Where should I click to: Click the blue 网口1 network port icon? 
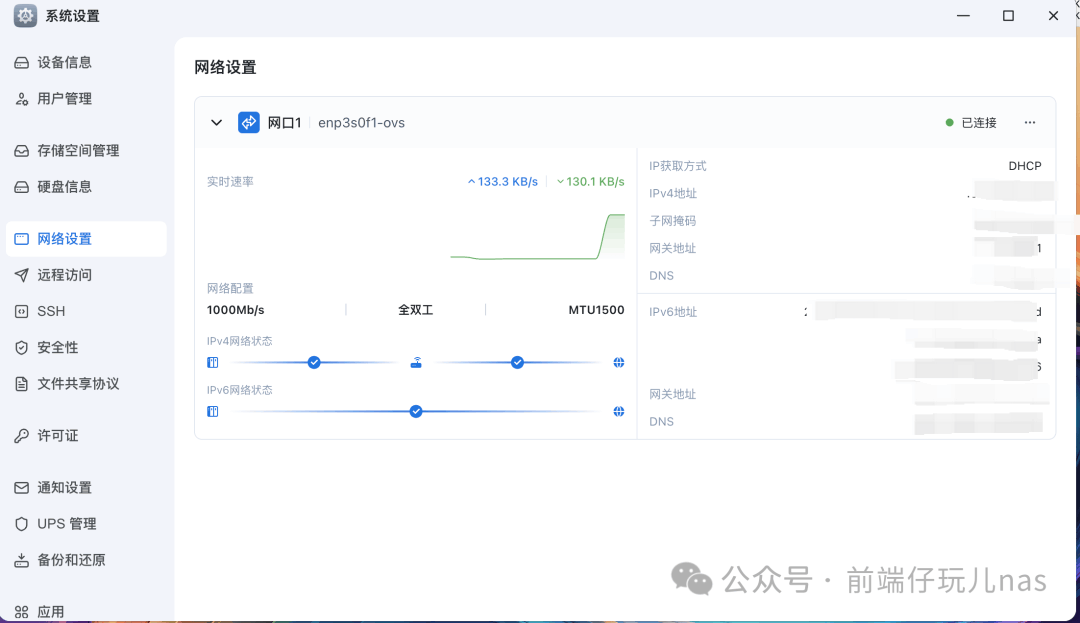249,122
